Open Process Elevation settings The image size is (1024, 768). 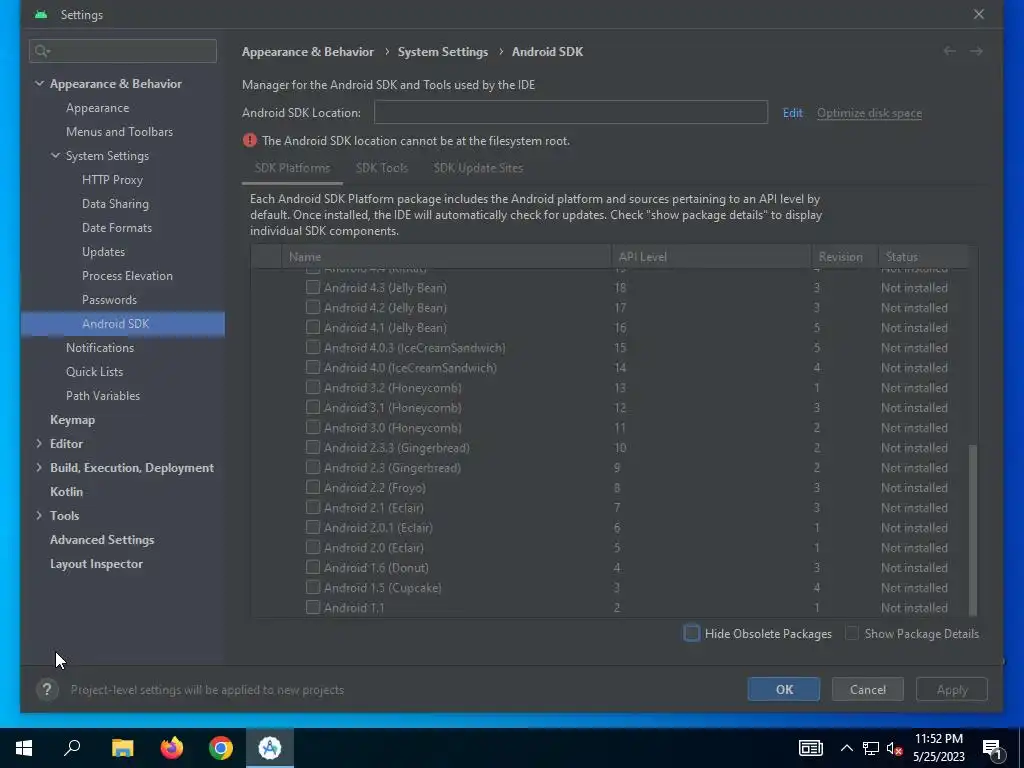pos(127,276)
